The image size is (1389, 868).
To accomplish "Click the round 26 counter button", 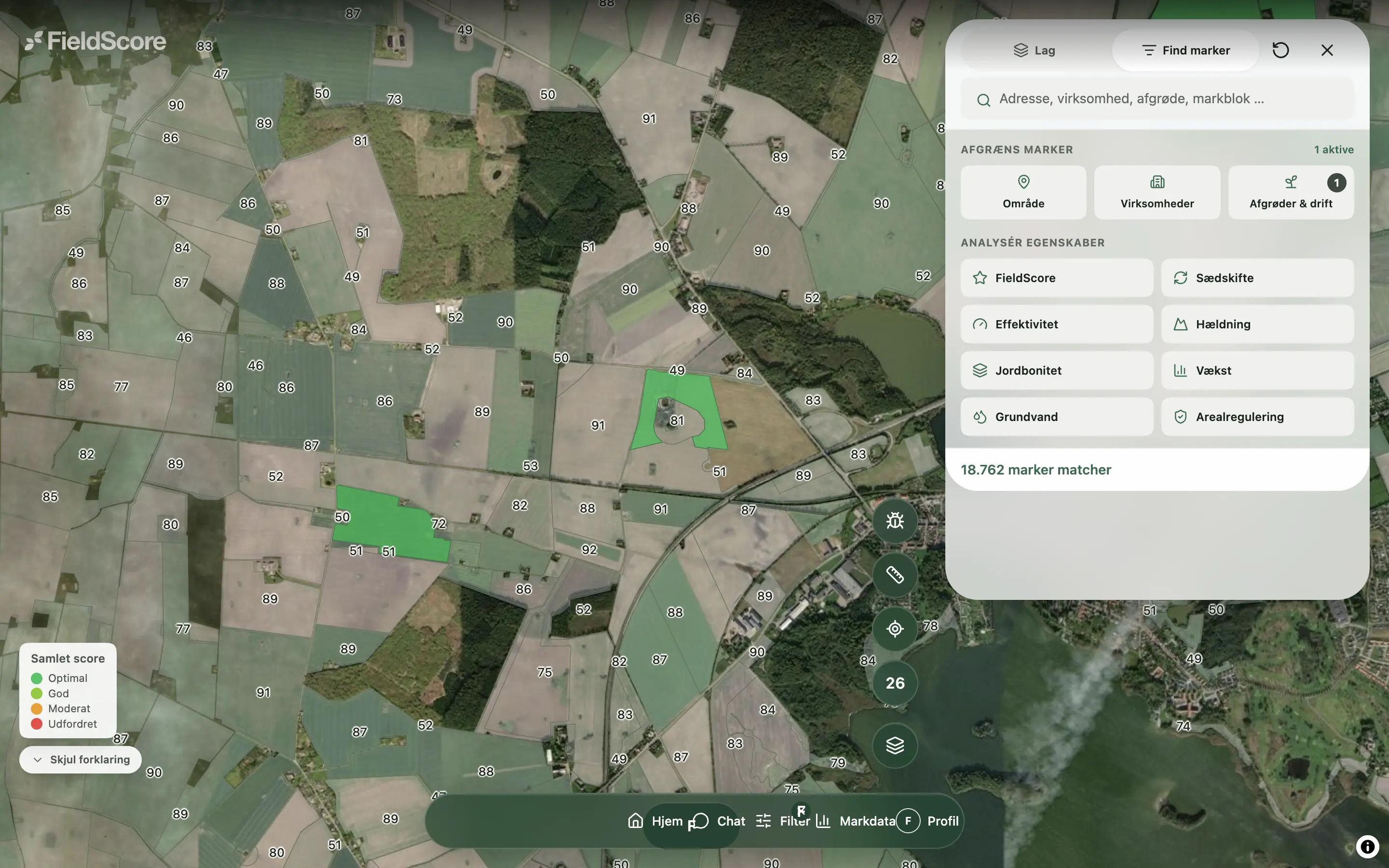I will coord(895,682).
